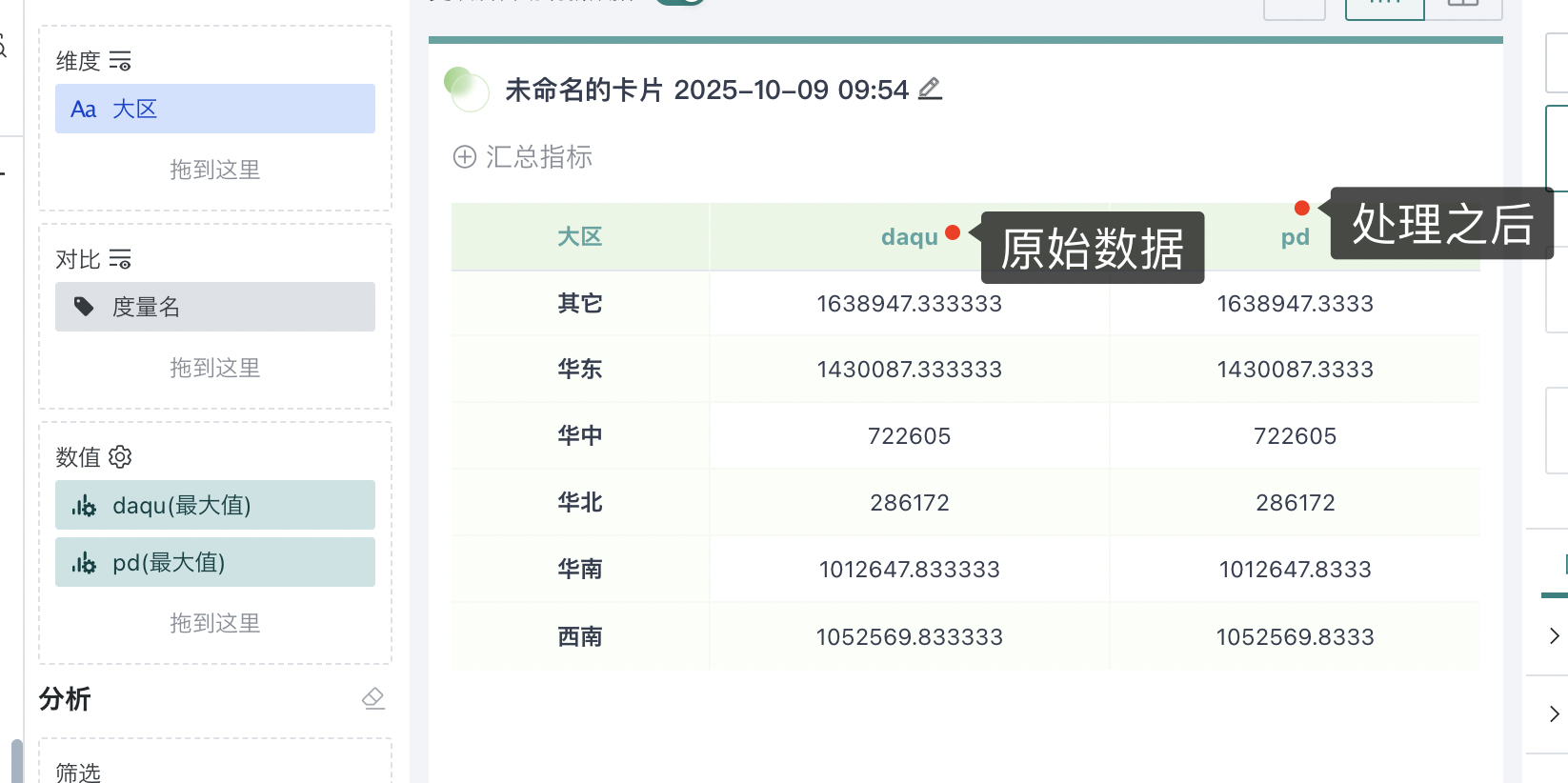Image resolution: width=1568 pixels, height=783 pixels.
Task: Click the pencil icon to rename card
Action: pos(930,89)
